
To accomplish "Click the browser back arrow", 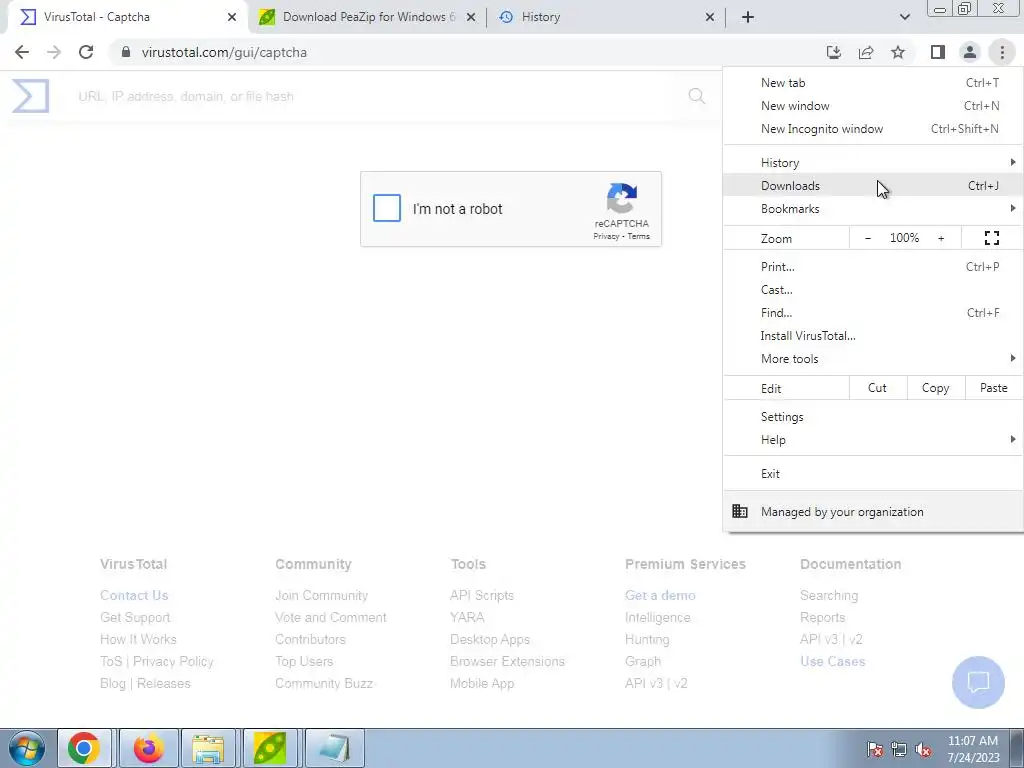I will point(22,52).
